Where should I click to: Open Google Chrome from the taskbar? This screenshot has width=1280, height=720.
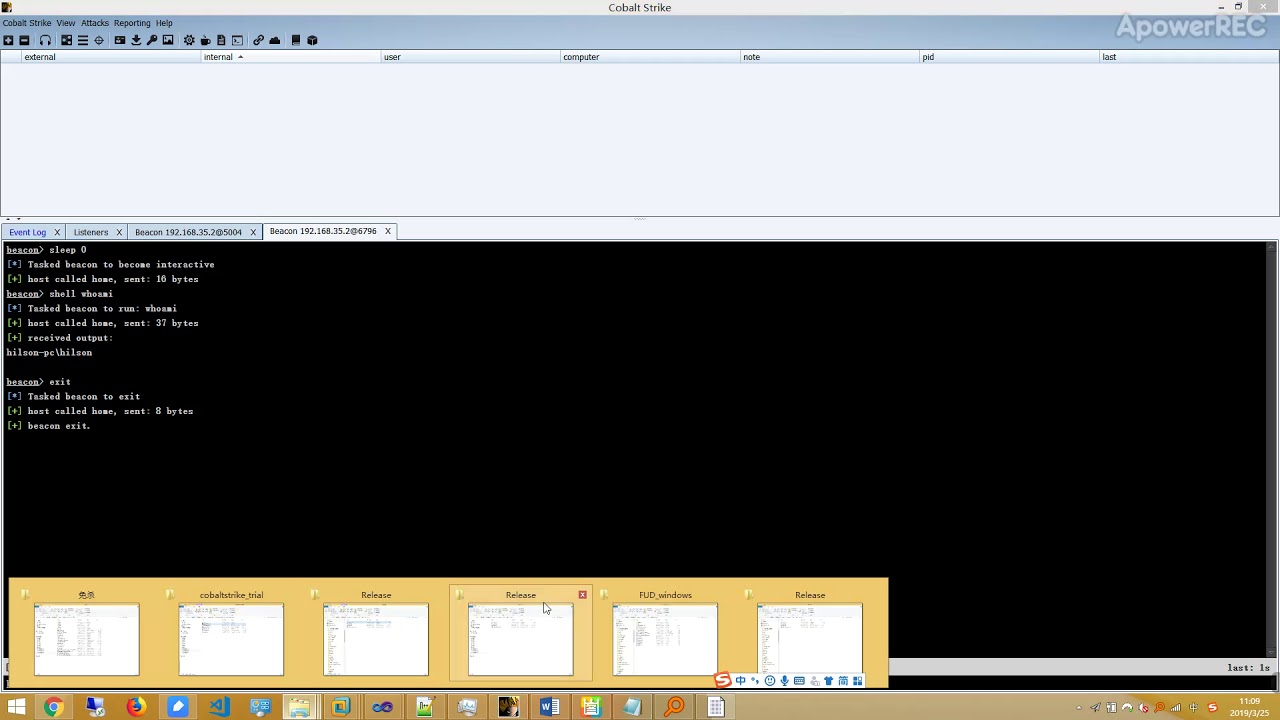pyautogui.click(x=53, y=707)
